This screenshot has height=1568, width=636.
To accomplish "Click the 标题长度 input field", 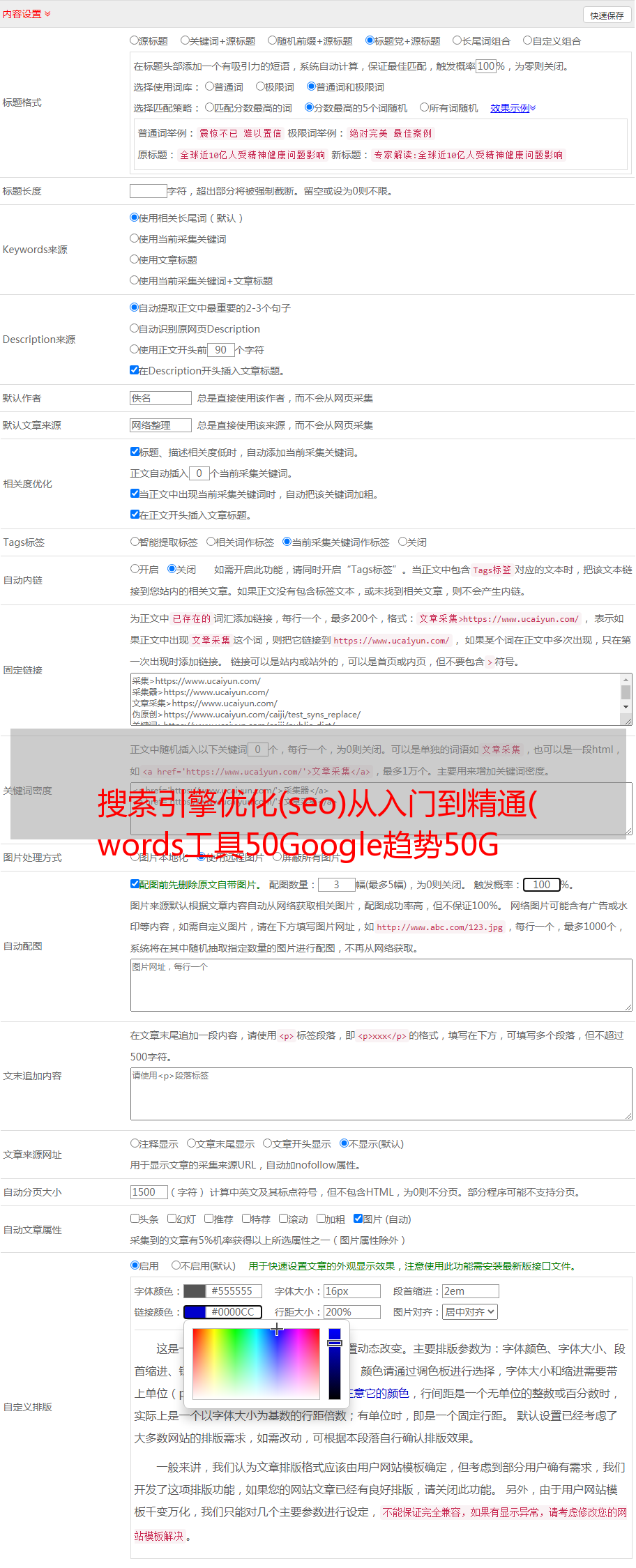I will click(148, 191).
